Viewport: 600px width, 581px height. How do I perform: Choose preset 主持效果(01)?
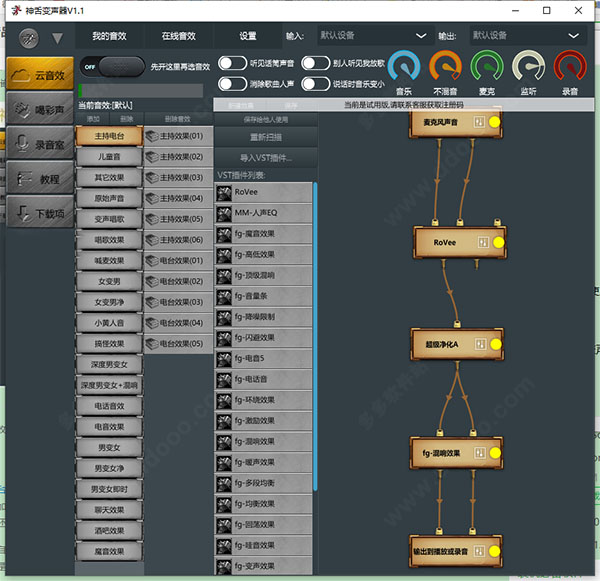click(x=178, y=136)
